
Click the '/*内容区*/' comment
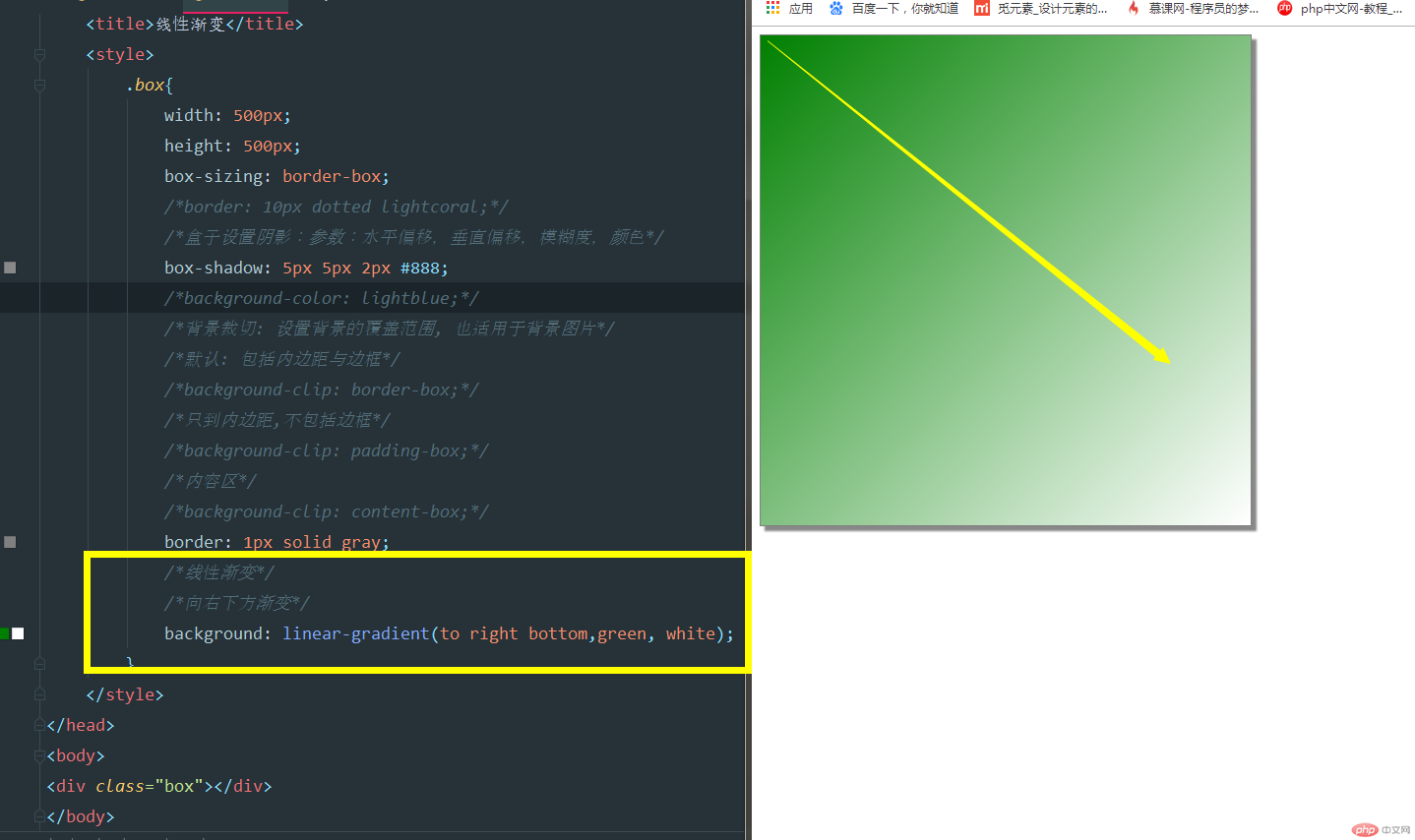(211, 481)
